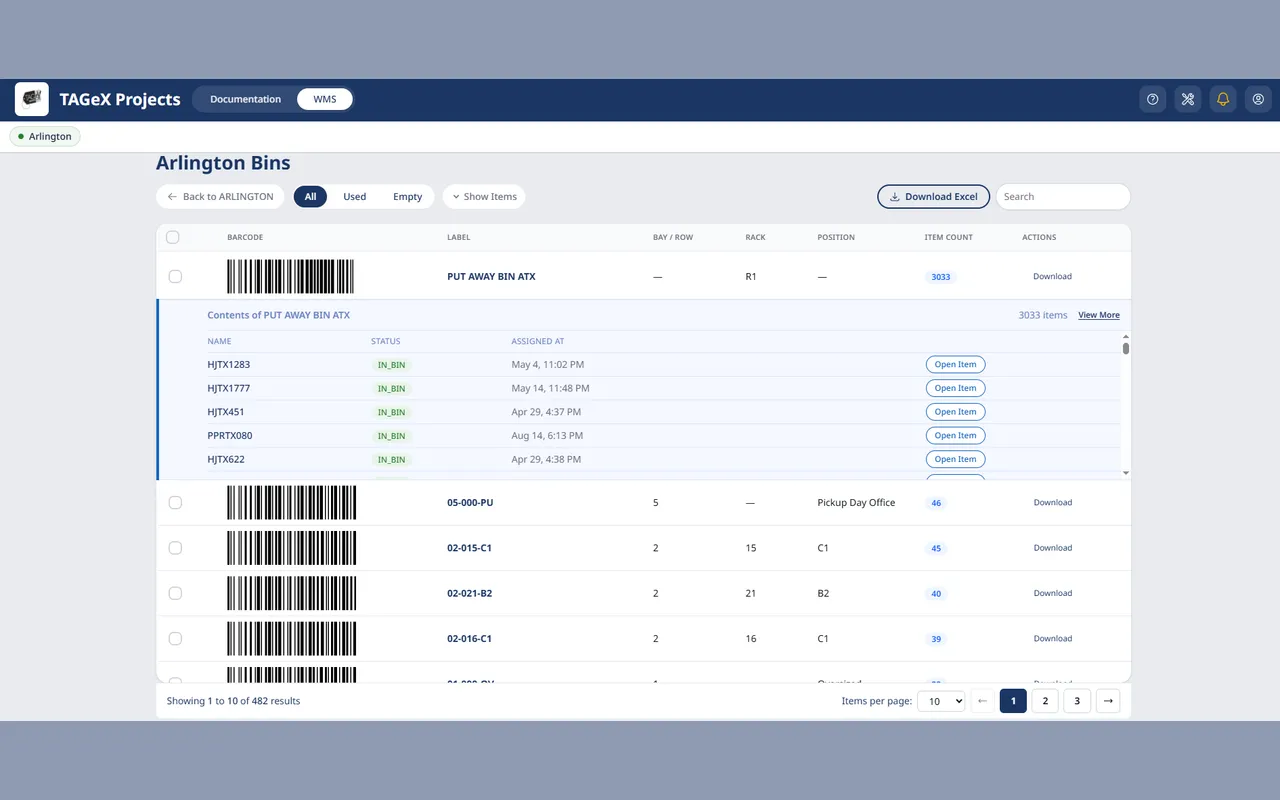Switch to the Documentation tab
Image resolution: width=1280 pixels, height=800 pixels.
click(x=245, y=99)
